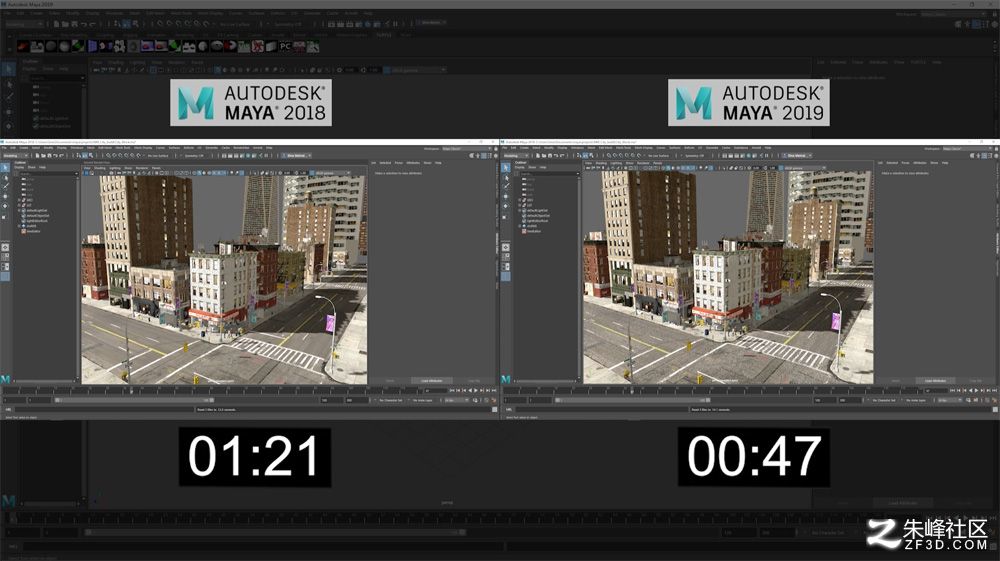Toggle highlighted Attribute Editor icon in Maya 2018 status line

click(483, 156)
